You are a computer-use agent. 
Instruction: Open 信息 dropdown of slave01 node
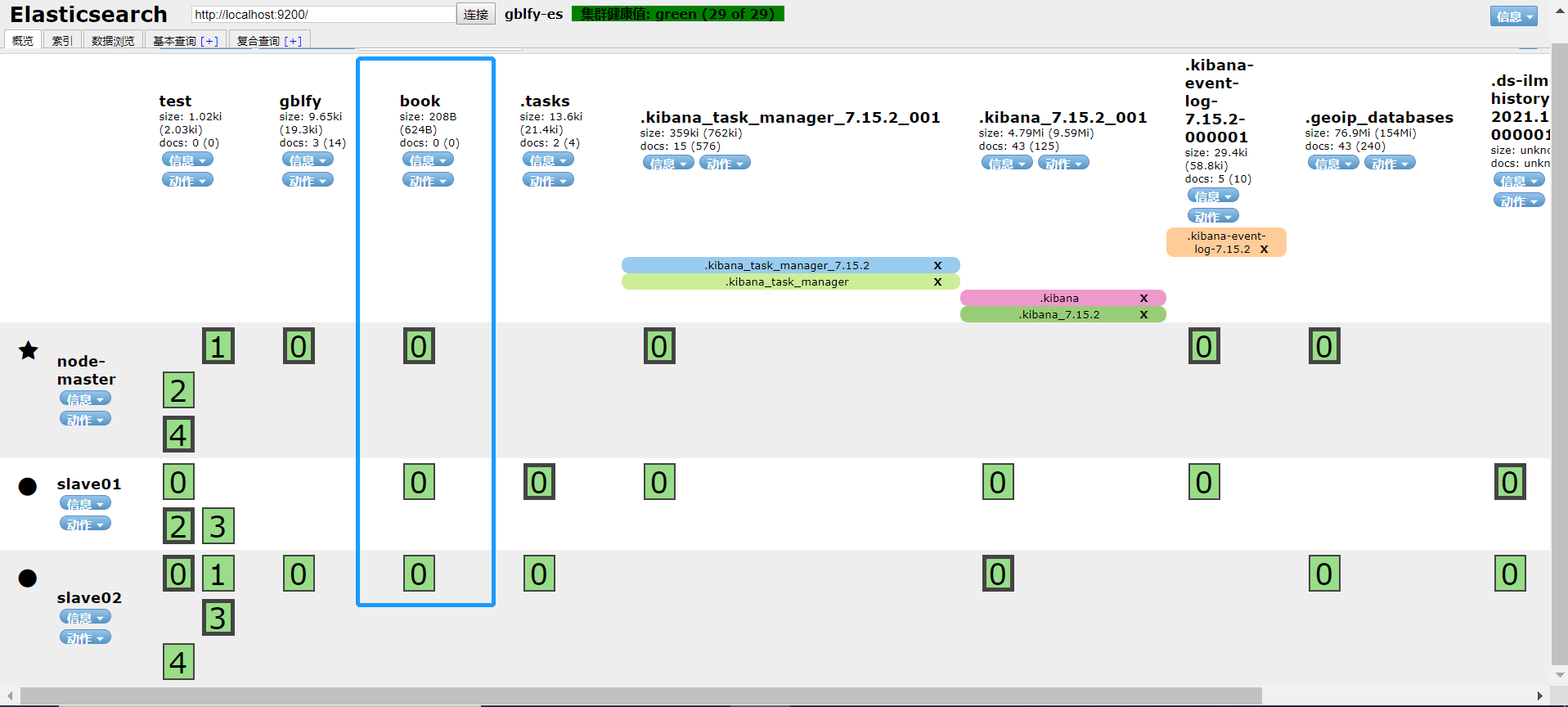85,503
